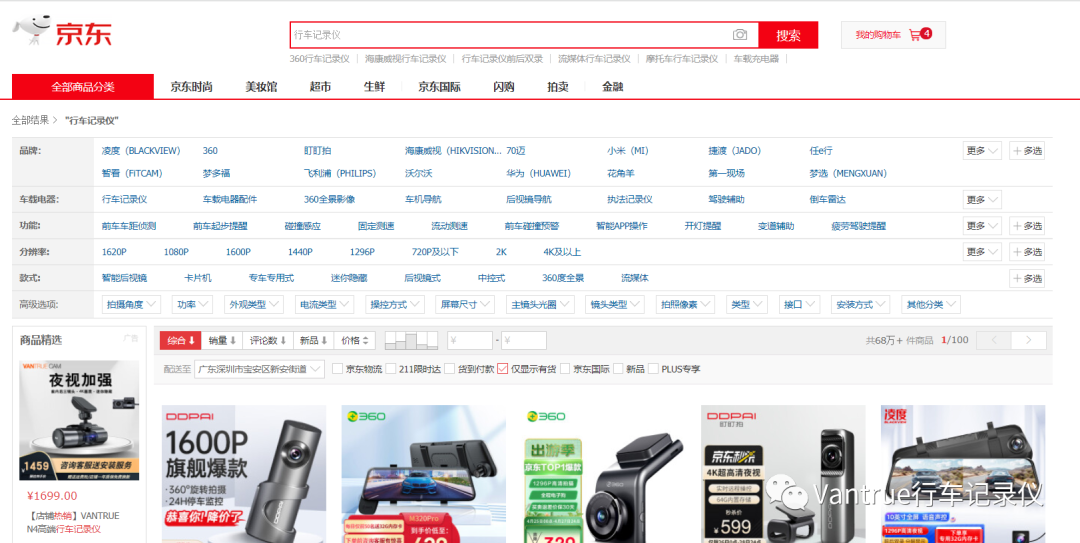Viewport: 1080px width, 543px height.
Task: Sort results by 销量
Action: (x=223, y=340)
